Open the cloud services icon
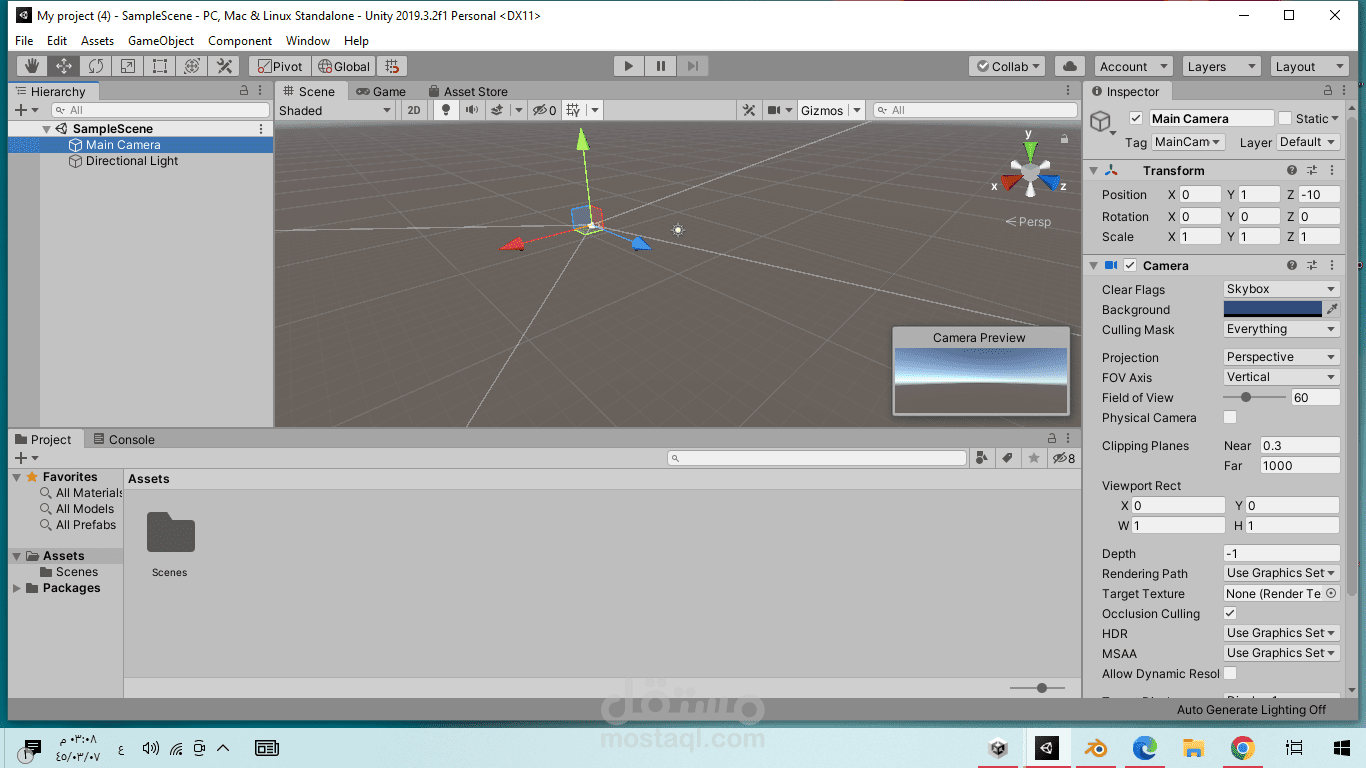1366x768 pixels. [x=1070, y=66]
